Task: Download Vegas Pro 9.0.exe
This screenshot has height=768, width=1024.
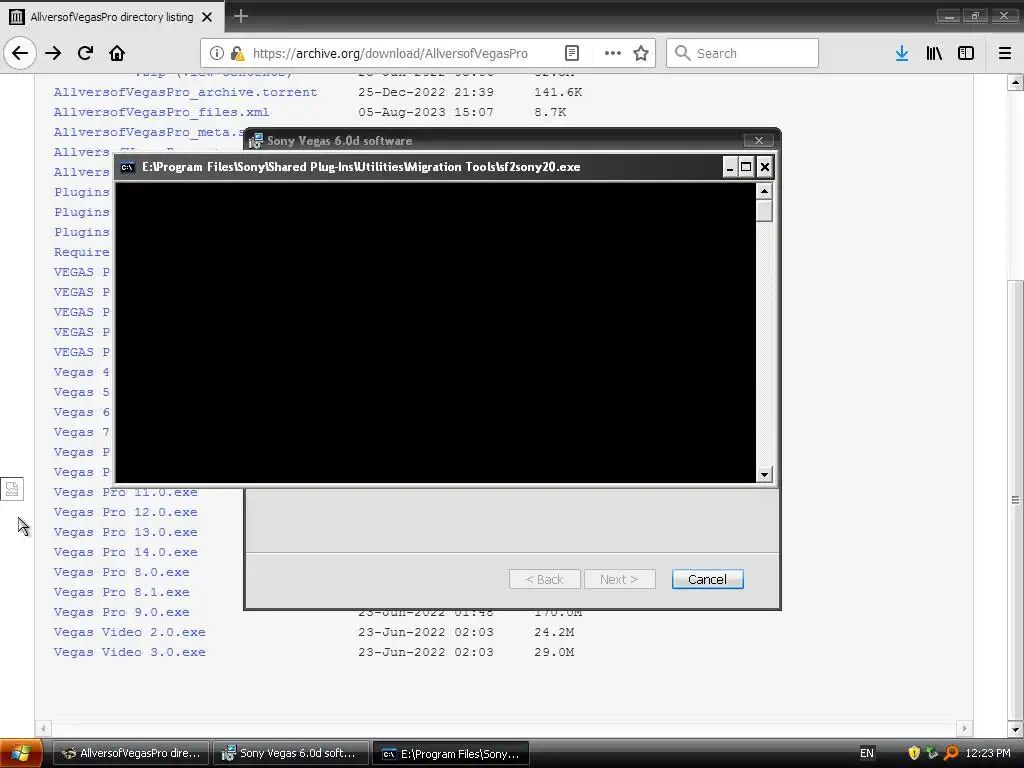Action: 121,613
